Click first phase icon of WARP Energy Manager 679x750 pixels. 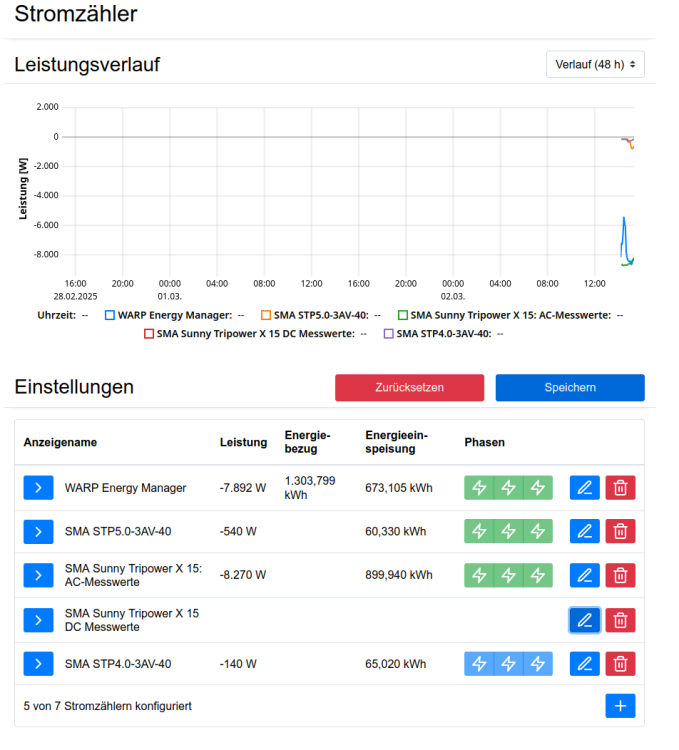click(479, 488)
